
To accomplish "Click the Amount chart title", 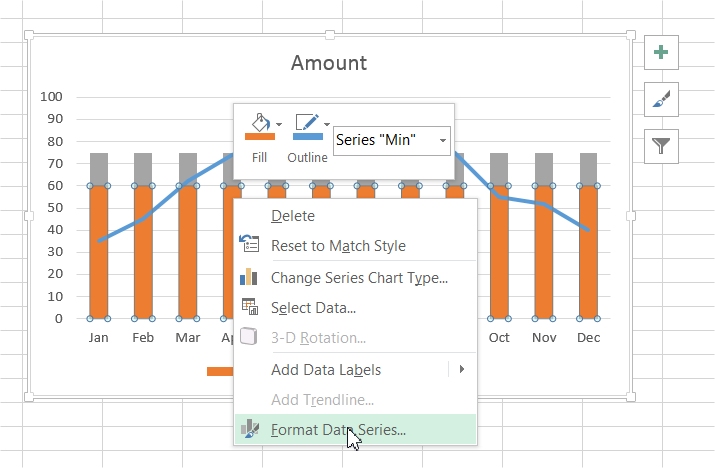I will (329, 63).
